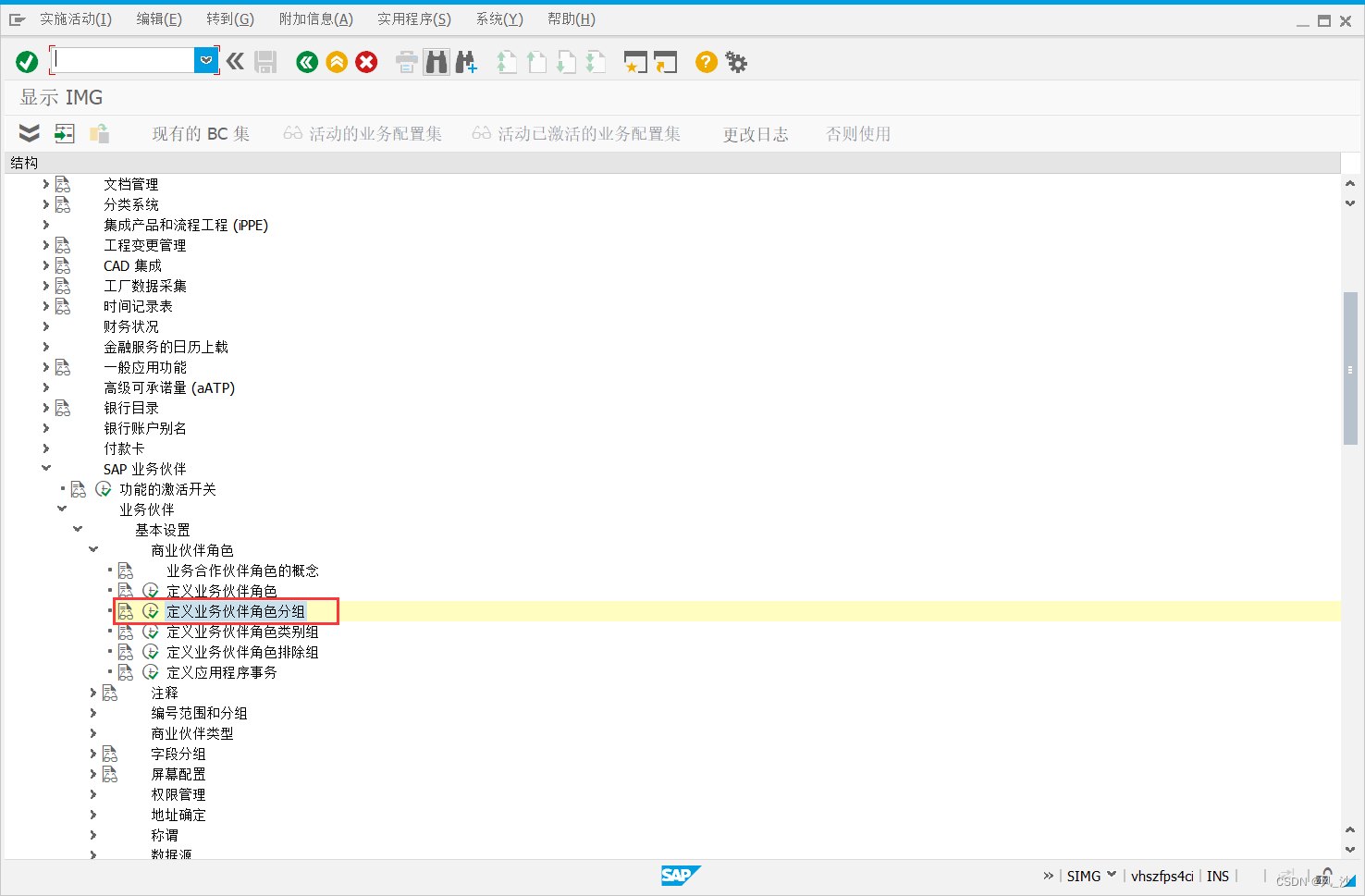Screen dimensions: 1365x896
Task: Click the vhszfps4ci server name in status bar
Action: tap(1162, 876)
